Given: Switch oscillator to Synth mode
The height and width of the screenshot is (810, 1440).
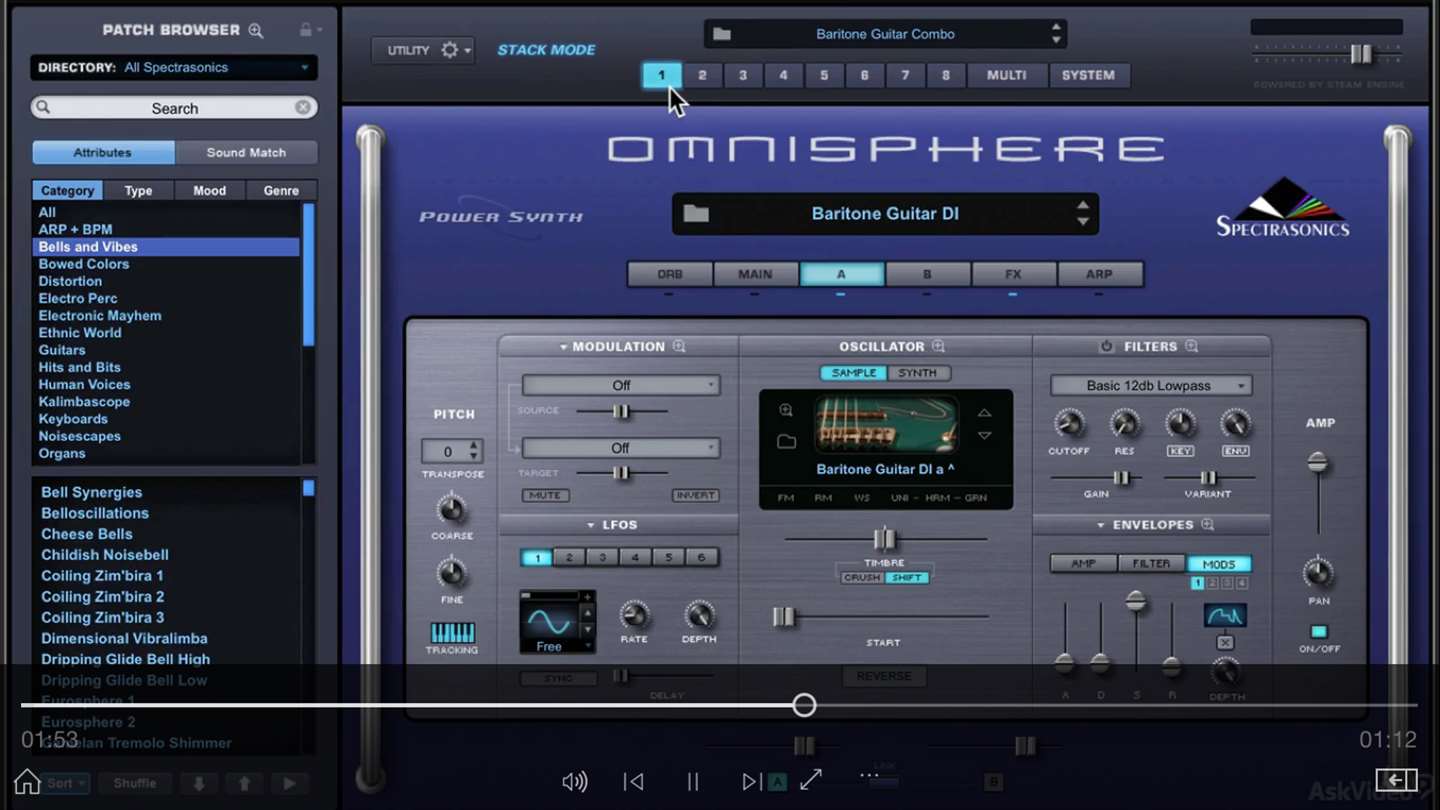Looking at the screenshot, I should click(x=918, y=373).
